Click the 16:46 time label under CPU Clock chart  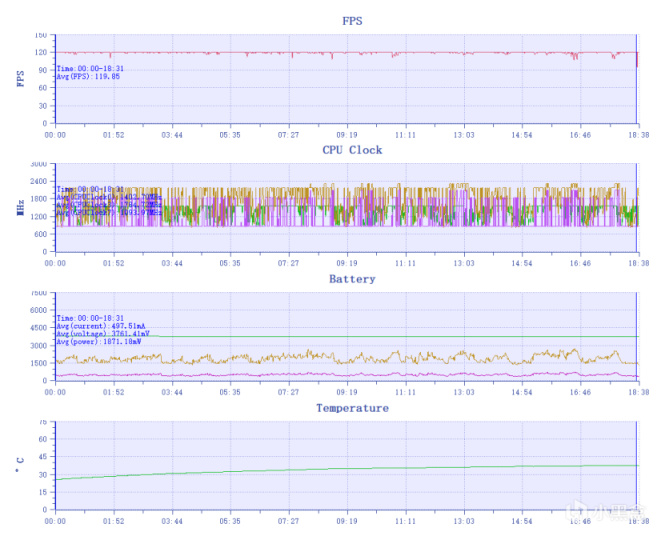pyautogui.click(x=580, y=263)
